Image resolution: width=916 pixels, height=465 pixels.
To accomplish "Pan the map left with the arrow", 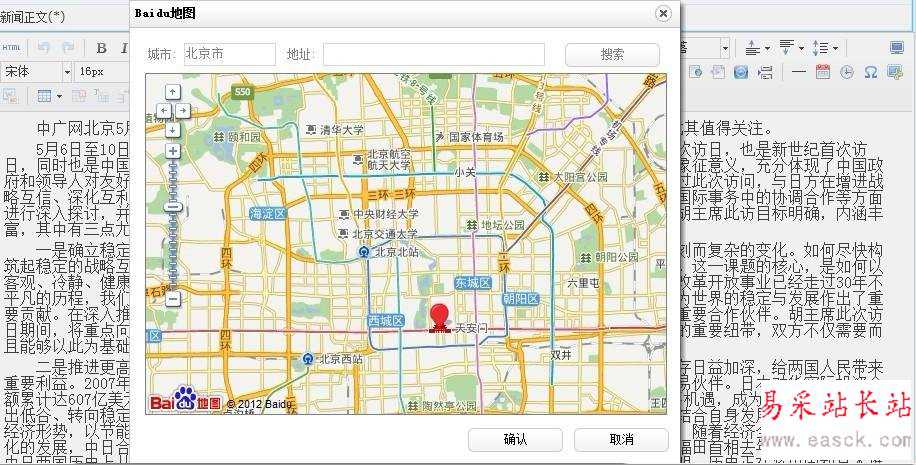I will click(165, 110).
